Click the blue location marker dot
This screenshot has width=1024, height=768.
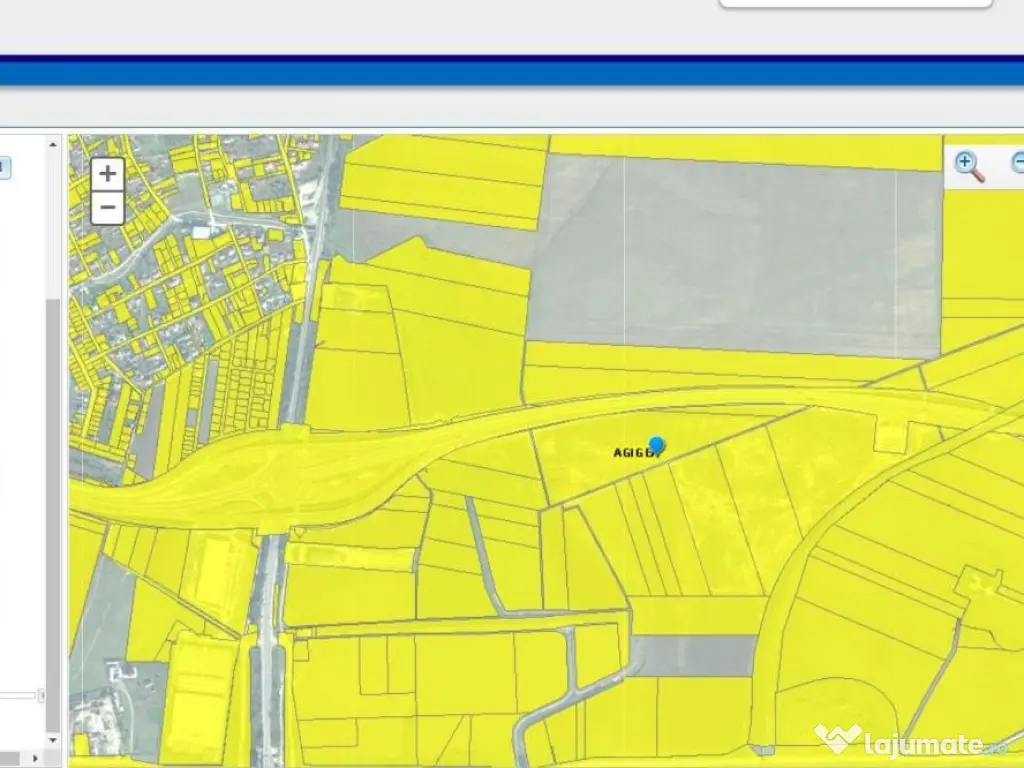coord(656,444)
